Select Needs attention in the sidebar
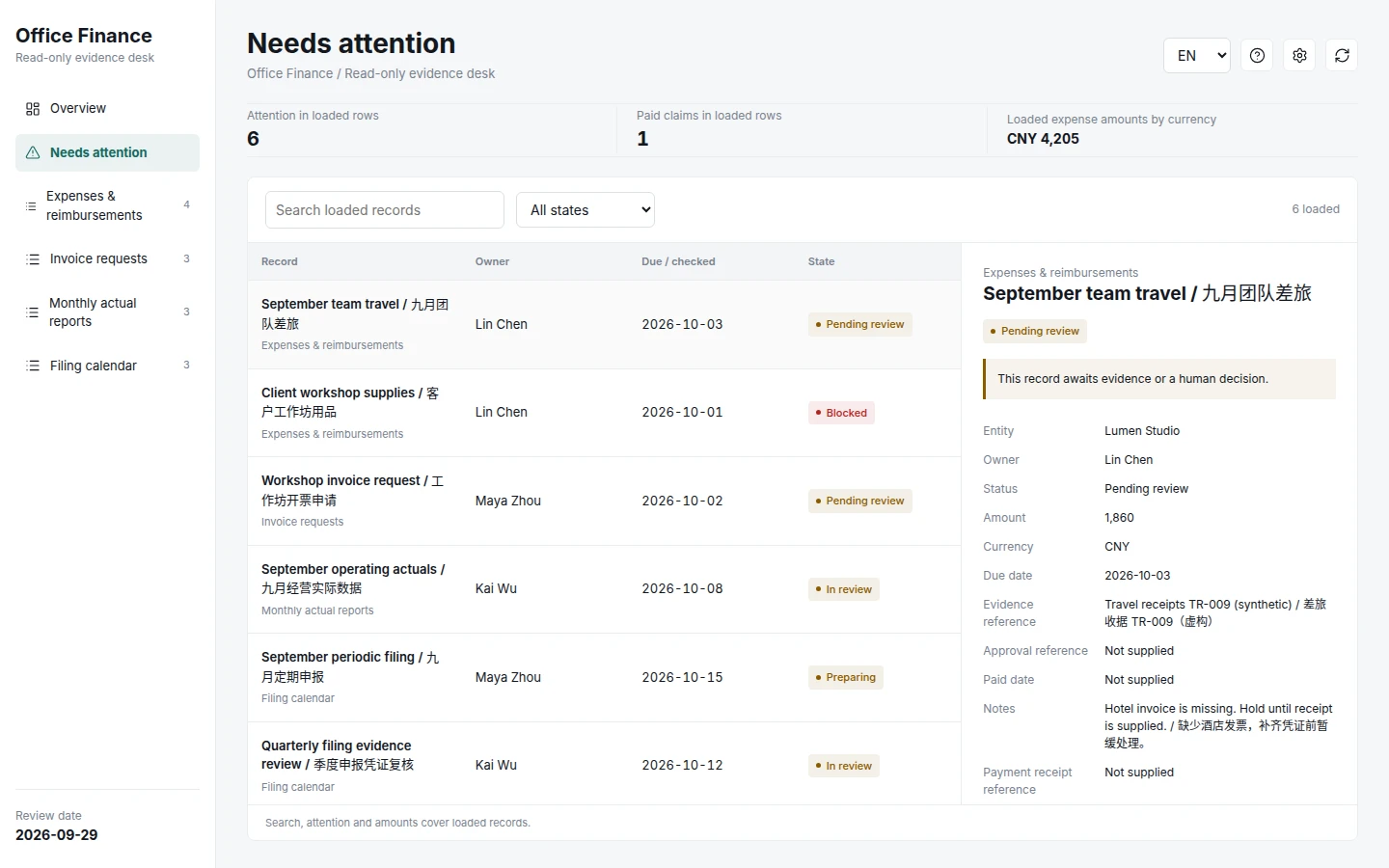 coord(107,152)
